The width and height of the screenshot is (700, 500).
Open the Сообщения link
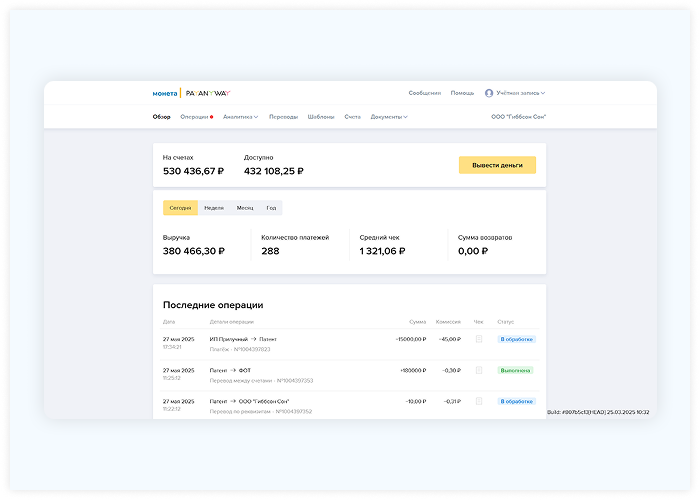[424, 93]
